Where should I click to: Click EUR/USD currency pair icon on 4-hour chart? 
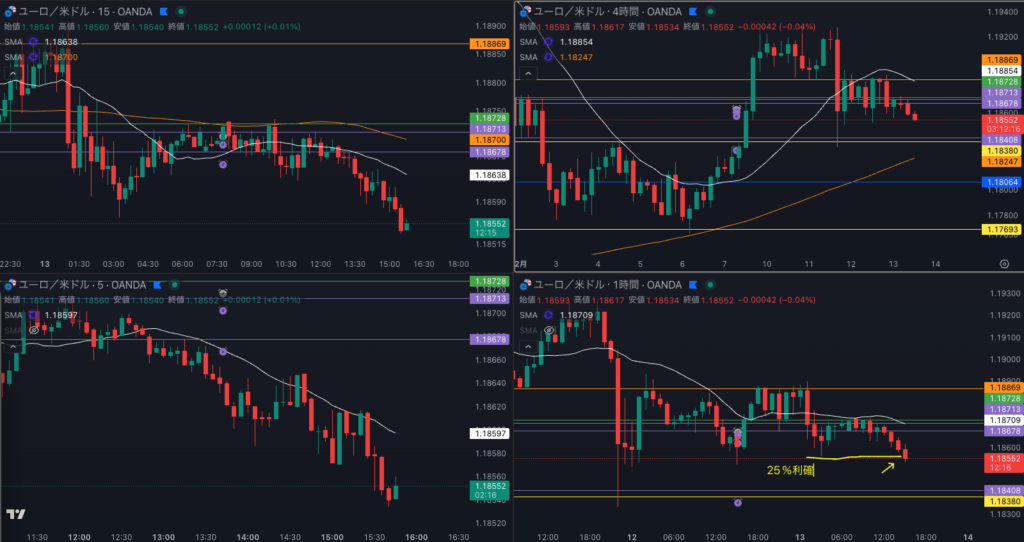click(524, 11)
